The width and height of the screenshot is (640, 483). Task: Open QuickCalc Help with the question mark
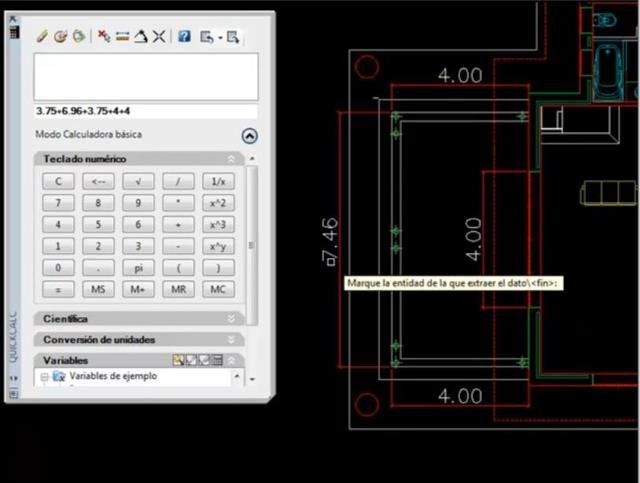[184, 36]
